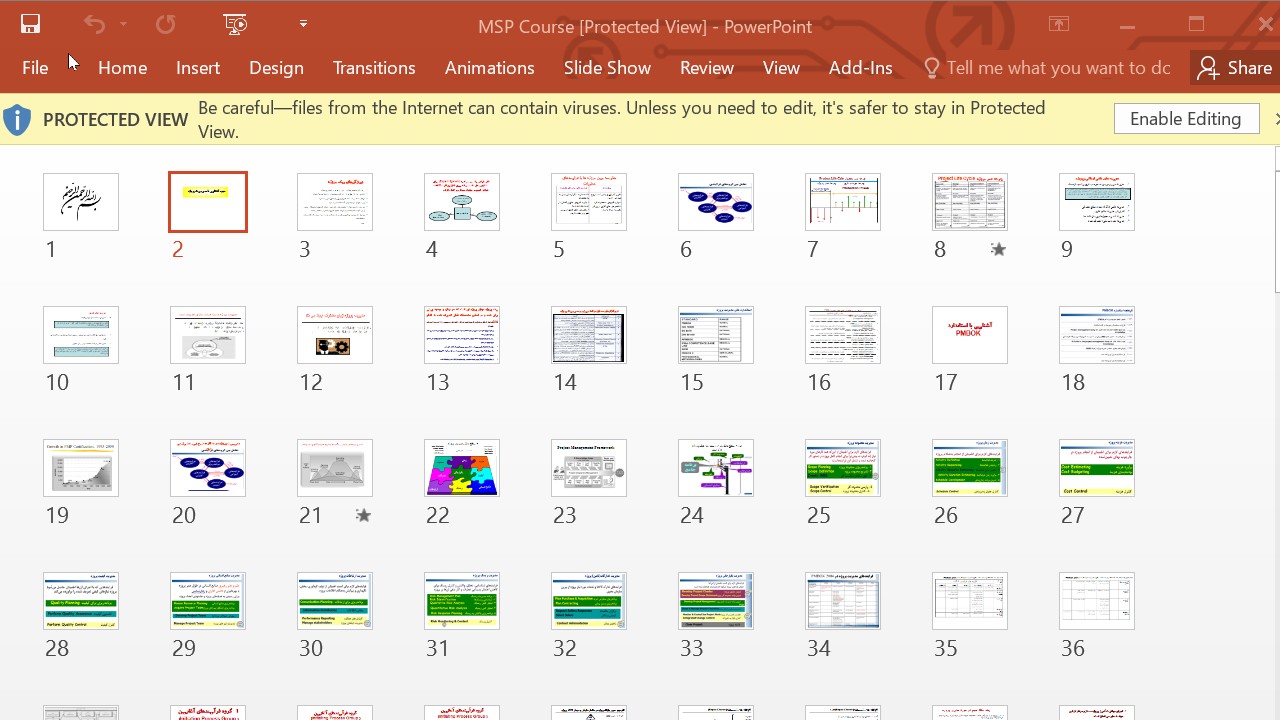The width and height of the screenshot is (1280, 720).
Task: Select slide 9 thumbnail
Action: click(1097, 202)
